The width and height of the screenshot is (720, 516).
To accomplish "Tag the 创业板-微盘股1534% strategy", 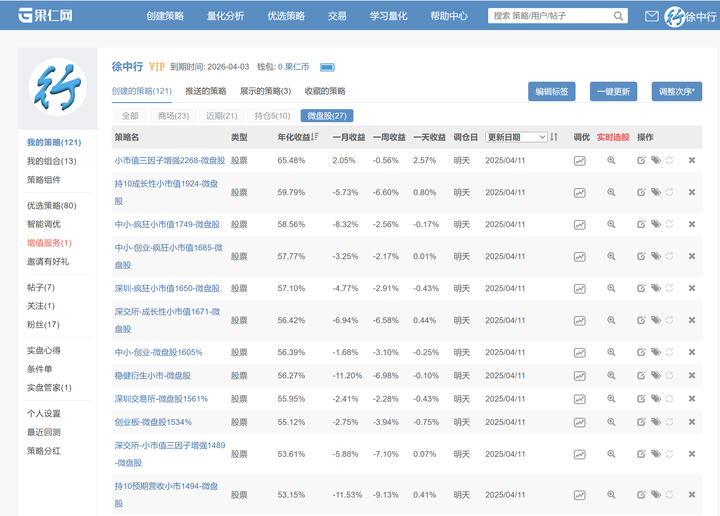I will (x=656, y=421).
